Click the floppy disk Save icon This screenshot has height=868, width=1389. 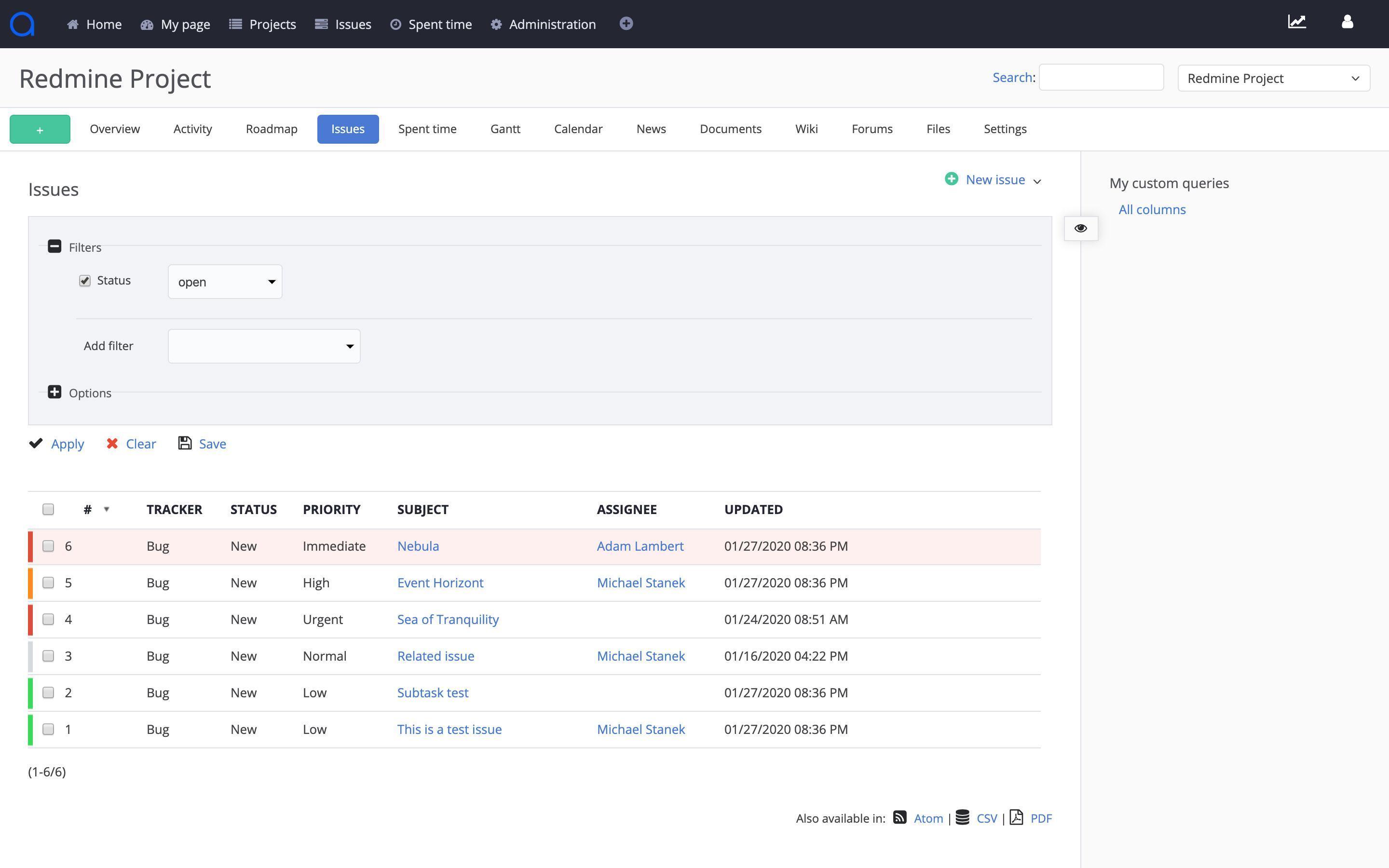pyautogui.click(x=185, y=443)
